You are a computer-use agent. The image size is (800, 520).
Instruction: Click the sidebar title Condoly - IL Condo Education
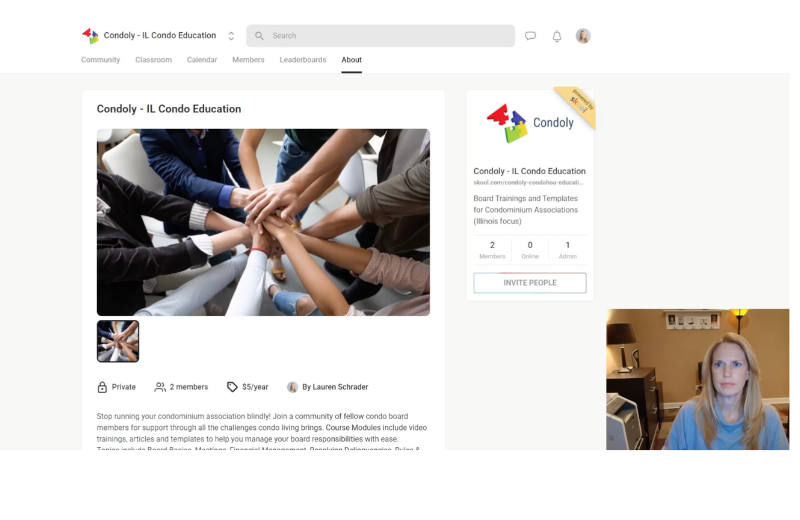click(530, 171)
